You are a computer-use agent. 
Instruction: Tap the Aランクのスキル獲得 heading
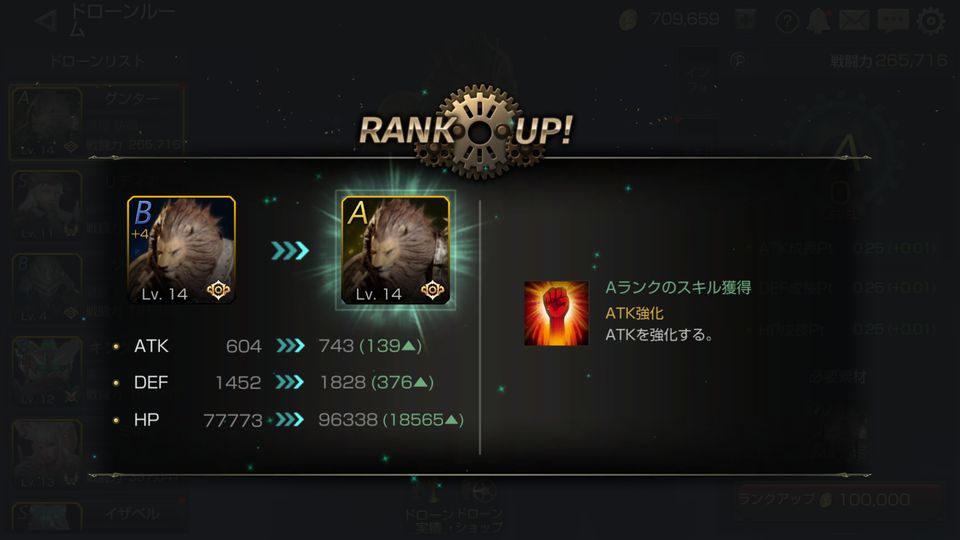pos(678,287)
